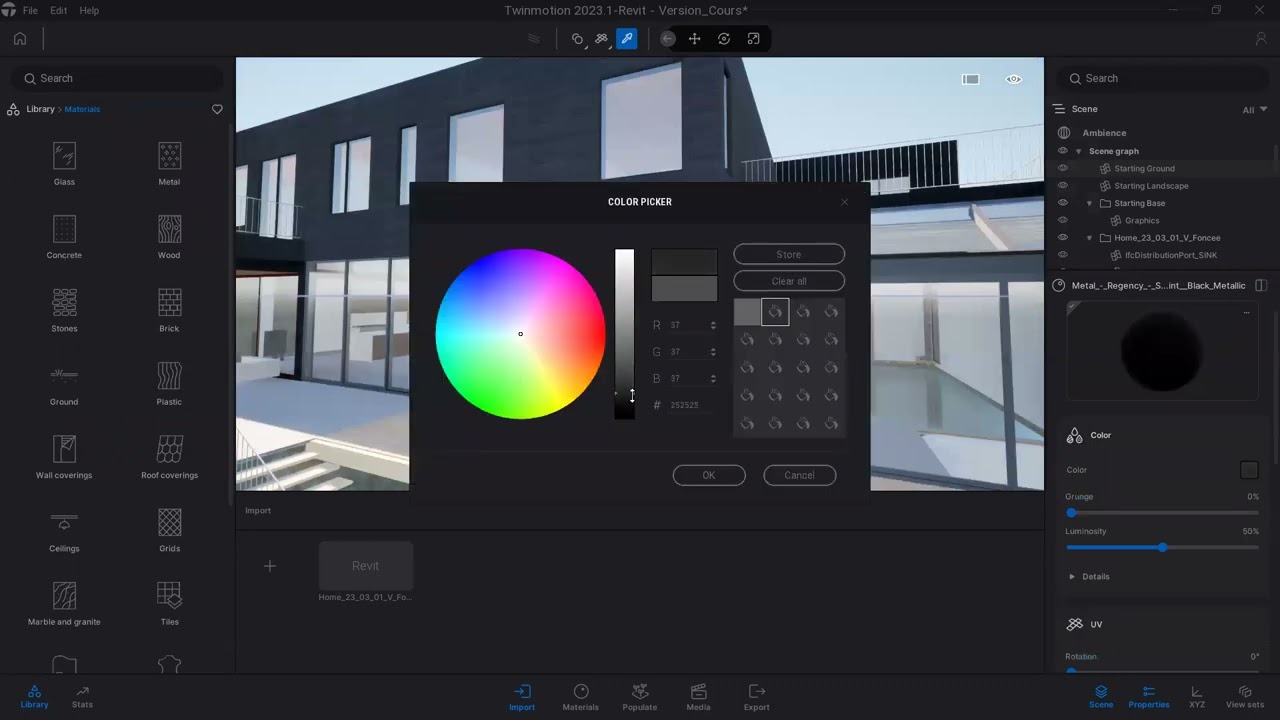Open the Scene panel hamburger menu
The height and width of the screenshot is (720, 1280).
point(1059,109)
